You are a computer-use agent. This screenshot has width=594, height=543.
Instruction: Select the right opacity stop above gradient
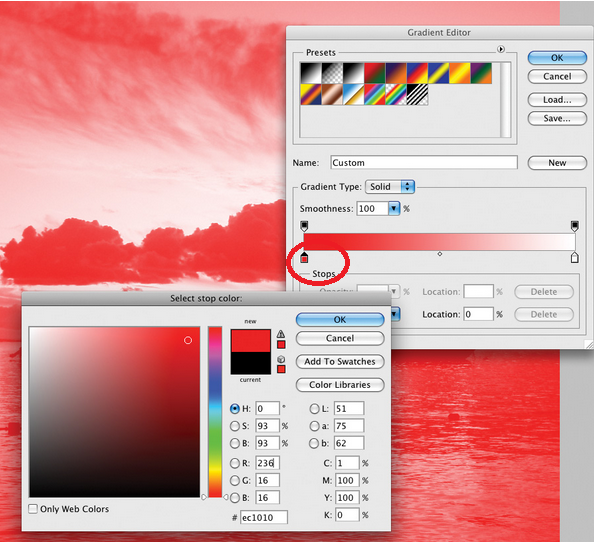pos(575,226)
